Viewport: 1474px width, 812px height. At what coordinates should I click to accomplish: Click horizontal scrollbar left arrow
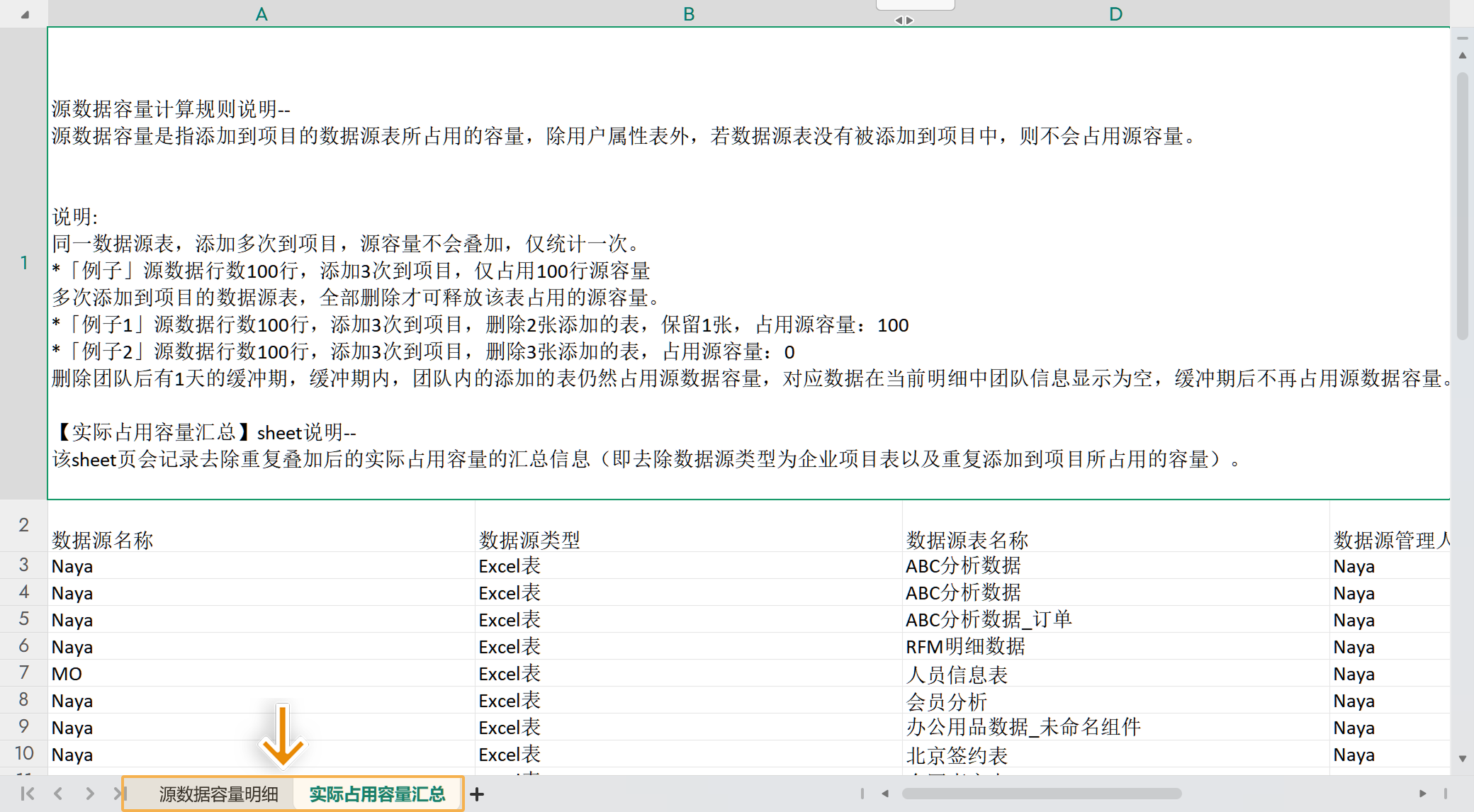(885, 794)
